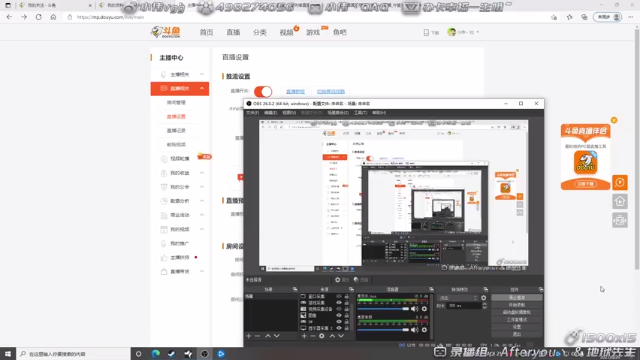The image size is (640, 360).
Task: Adjust 桌面音频 volume slider
Action: pyautogui.click(x=383, y=329)
